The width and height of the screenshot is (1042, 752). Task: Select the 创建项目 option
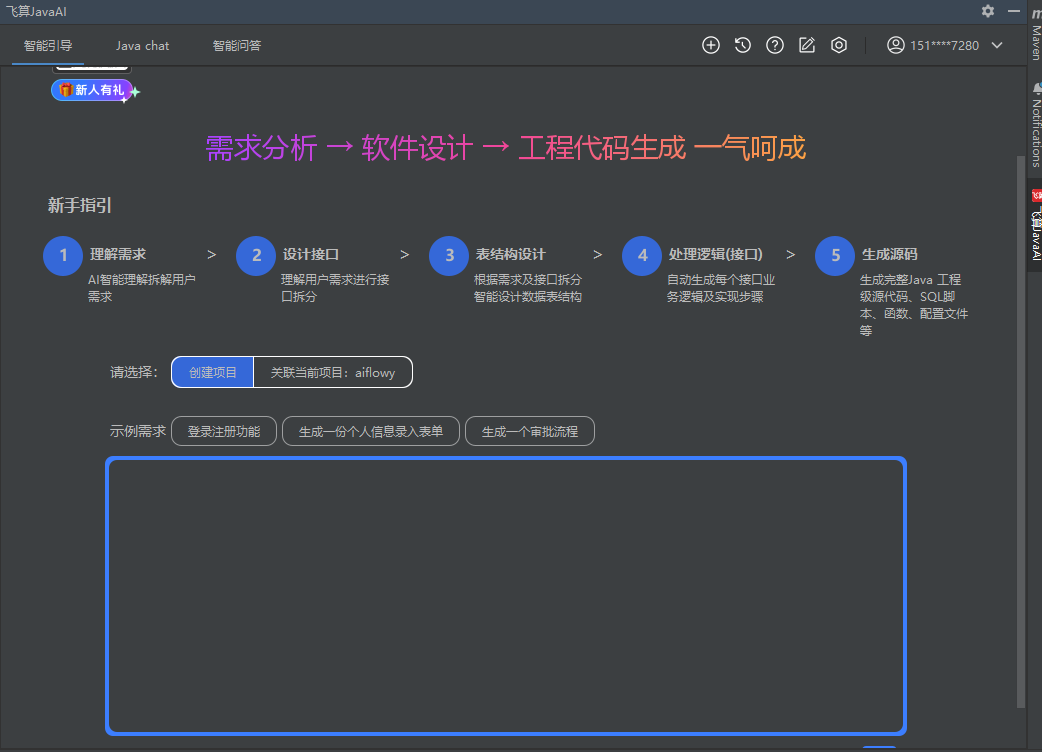click(211, 371)
